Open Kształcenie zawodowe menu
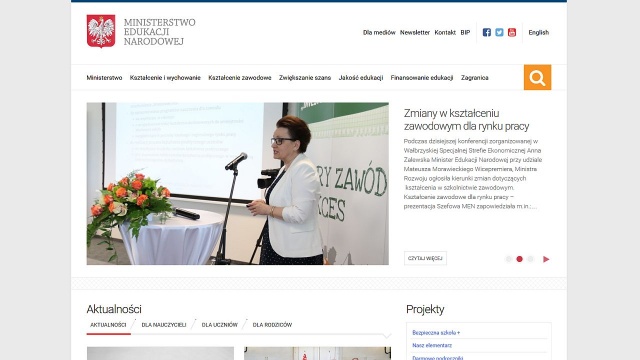The width and height of the screenshot is (640, 360). 240,78
